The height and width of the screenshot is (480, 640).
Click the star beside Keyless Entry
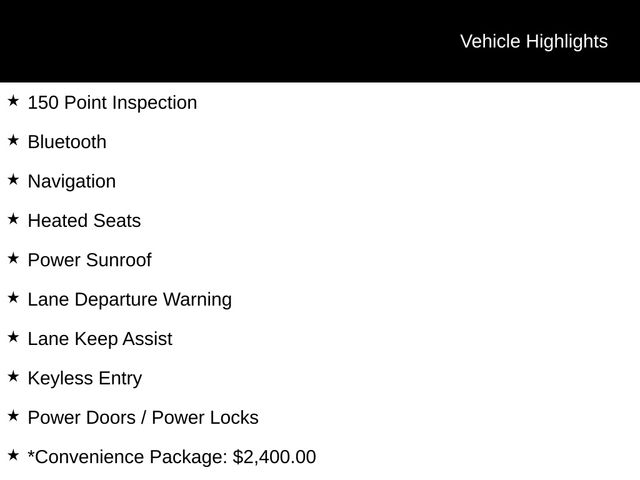13,377
